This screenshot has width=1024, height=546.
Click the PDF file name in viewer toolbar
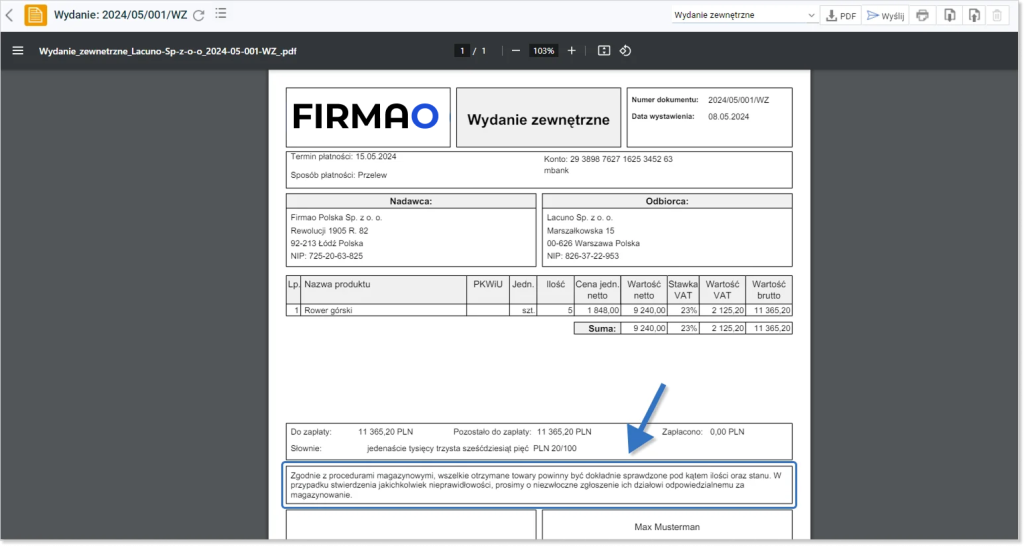168,51
